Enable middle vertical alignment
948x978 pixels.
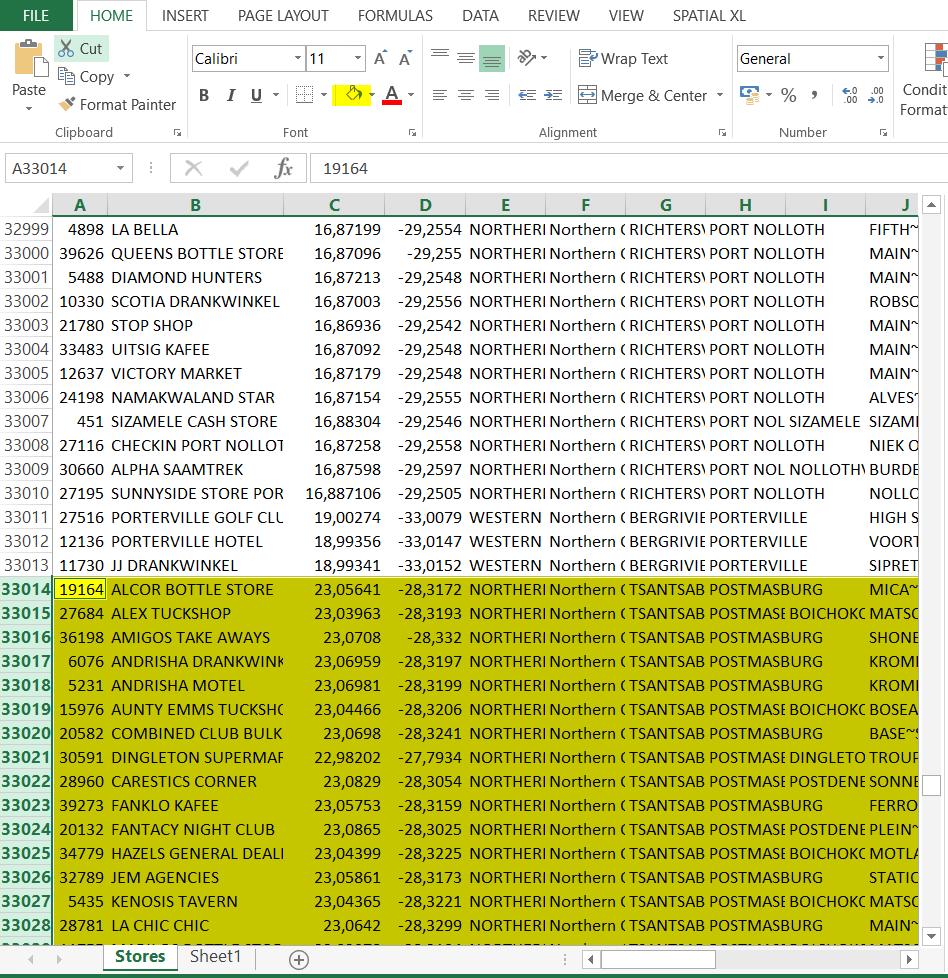tap(465, 58)
